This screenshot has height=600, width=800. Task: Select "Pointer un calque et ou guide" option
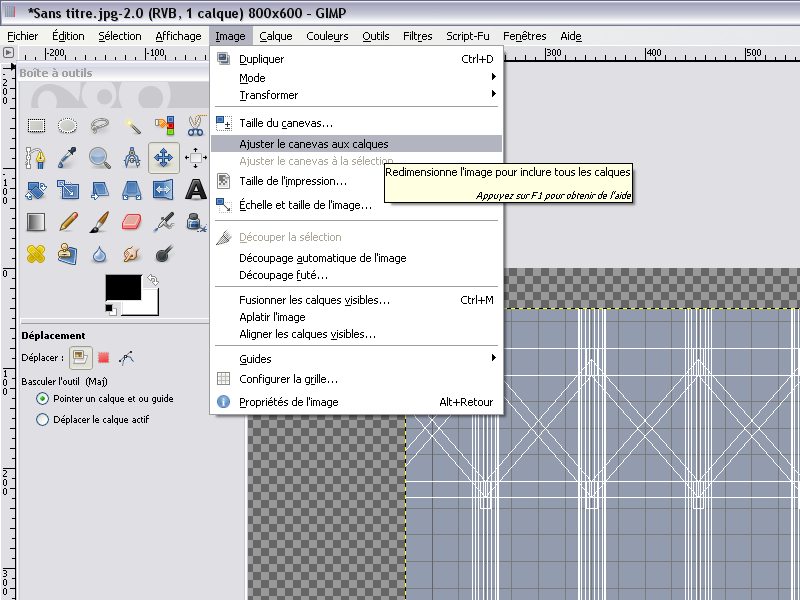click(x=105, y=399)
